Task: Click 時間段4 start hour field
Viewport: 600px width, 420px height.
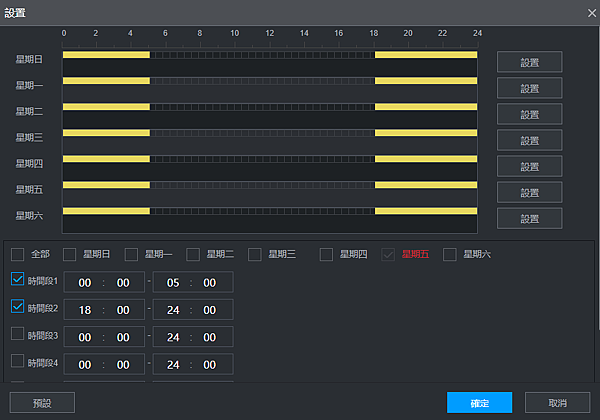Action: pos(85,365)
